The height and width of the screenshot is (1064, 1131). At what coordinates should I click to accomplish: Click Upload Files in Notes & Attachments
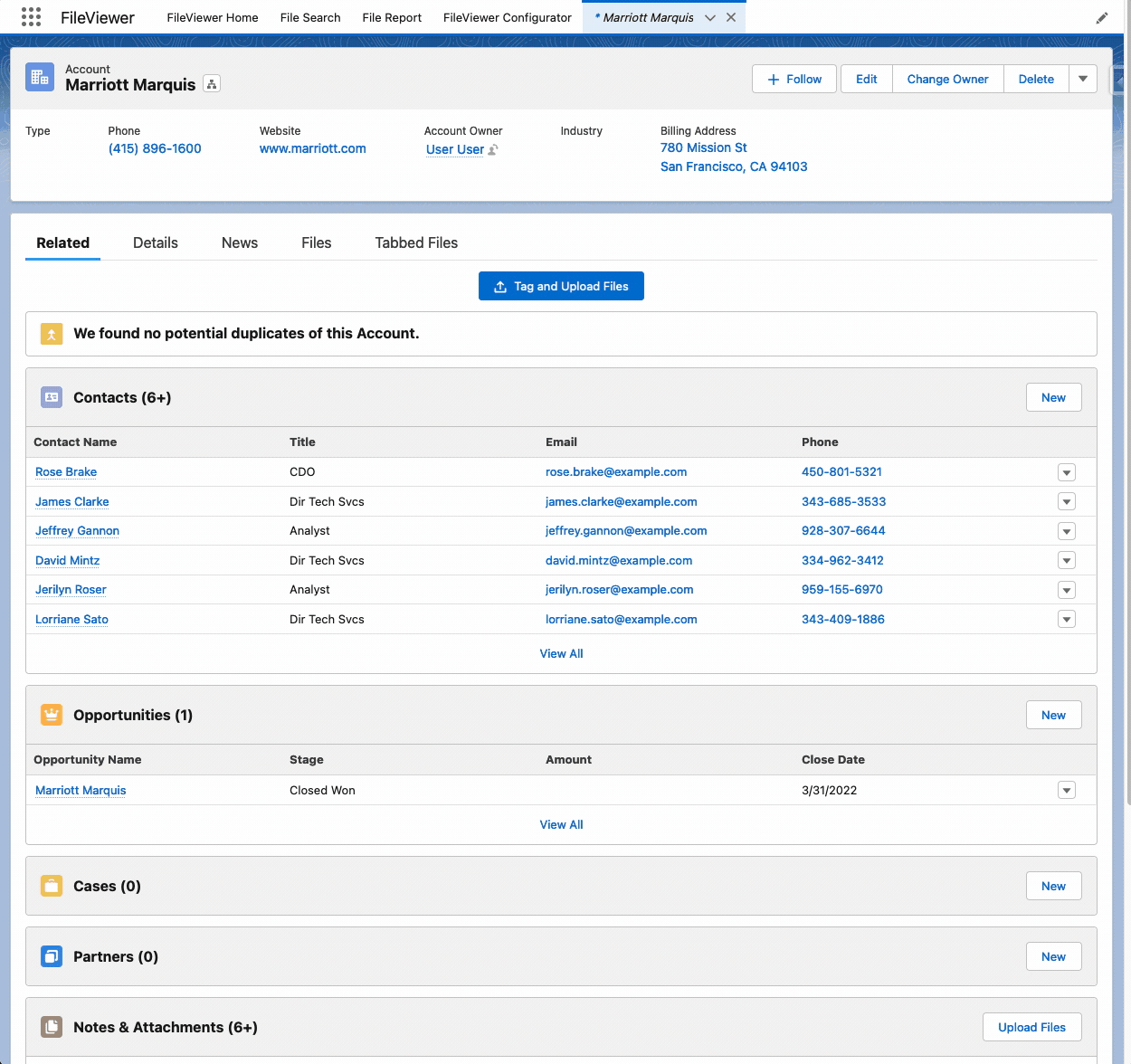[x=1032, y=1027]
